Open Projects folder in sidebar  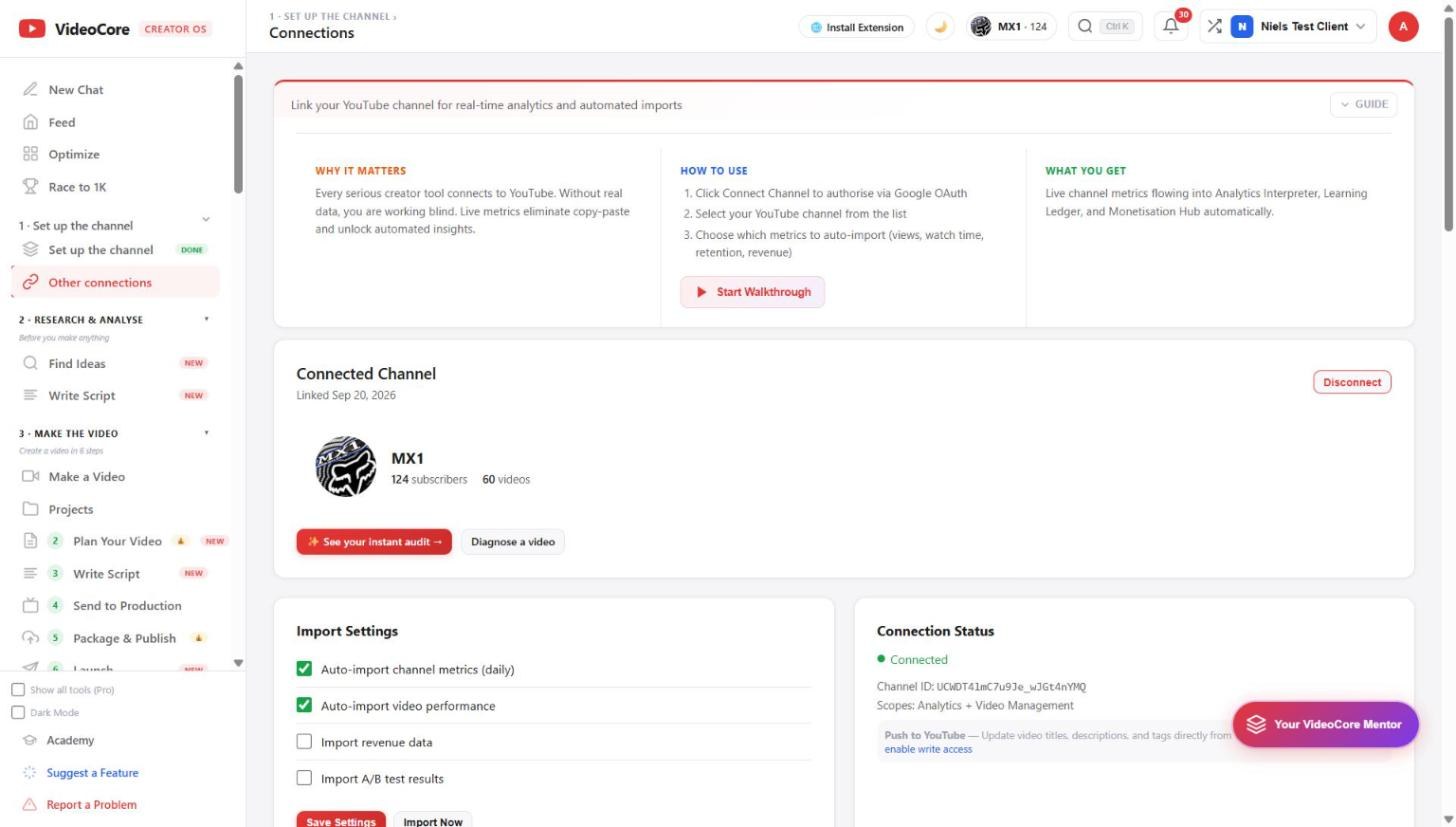pos(71,509)
